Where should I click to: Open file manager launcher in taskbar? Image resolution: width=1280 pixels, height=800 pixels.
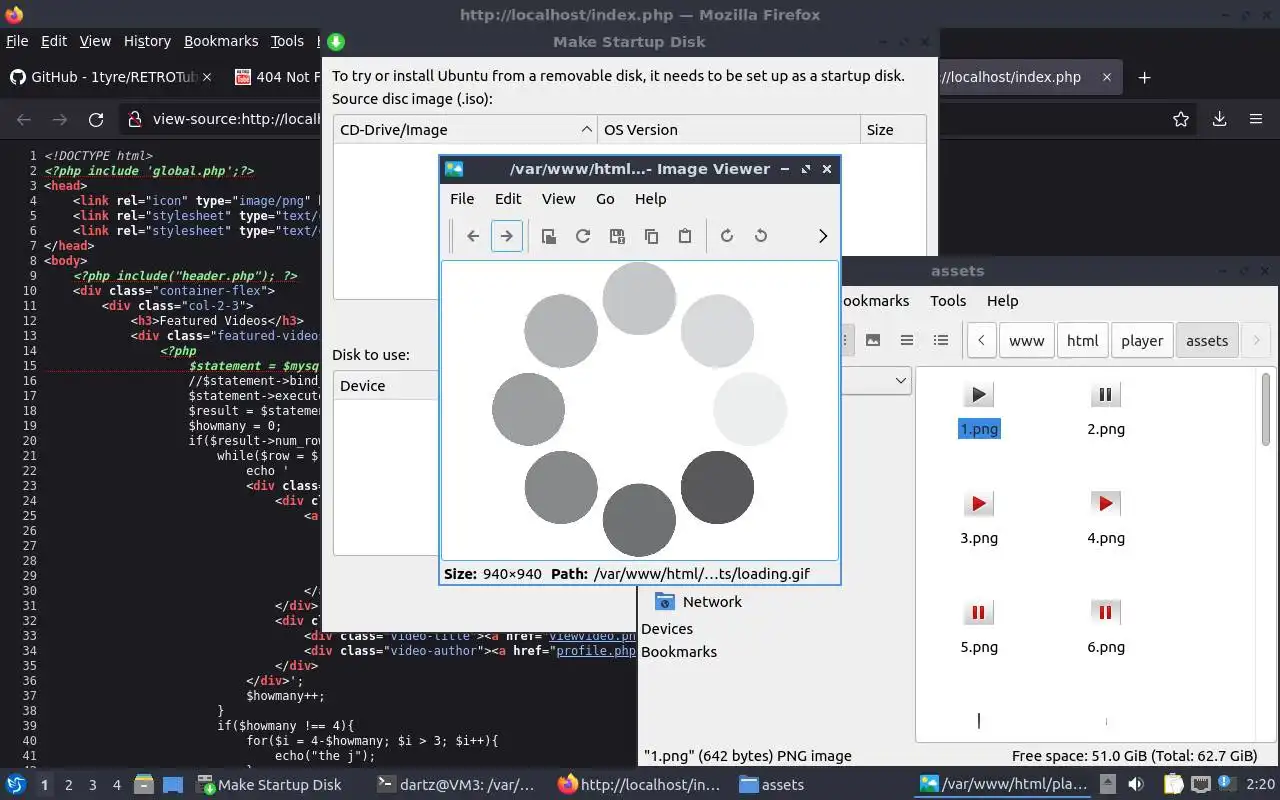tap(143, 785)
